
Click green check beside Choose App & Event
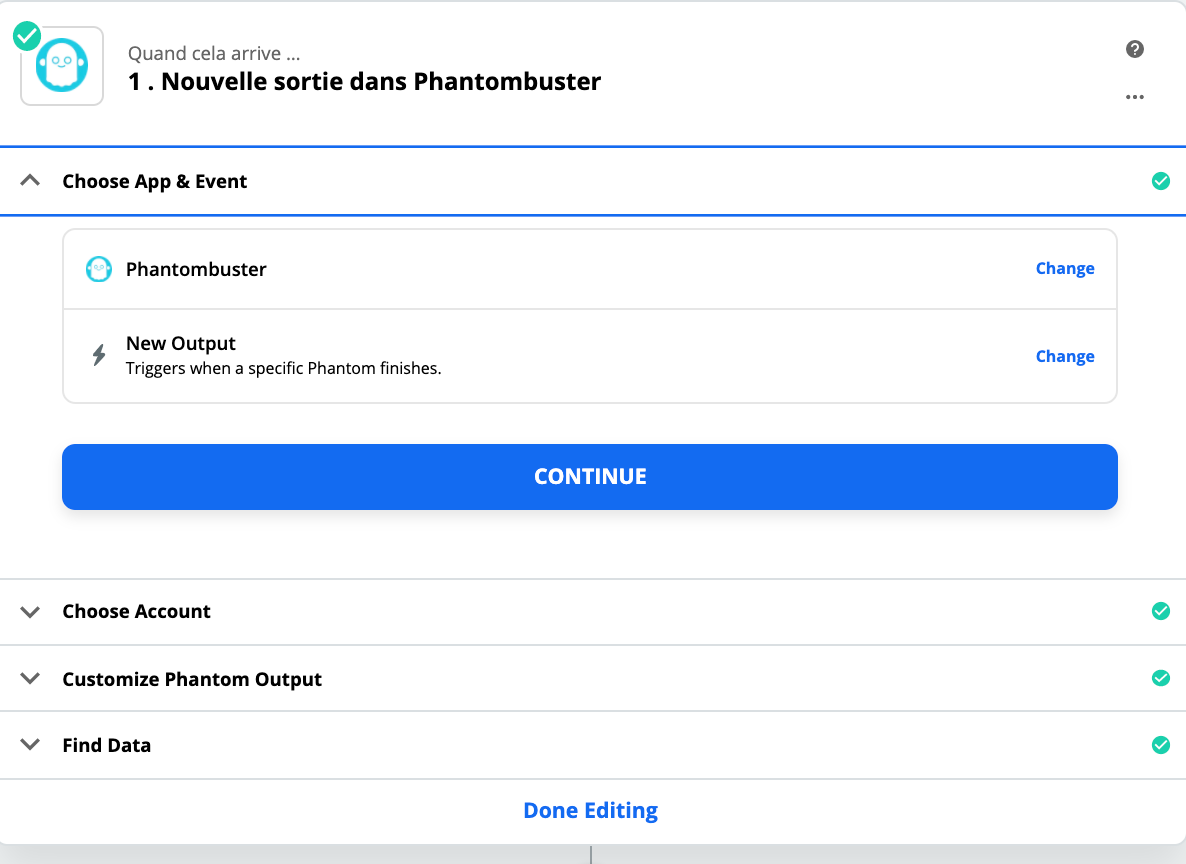click(1160, 181)
